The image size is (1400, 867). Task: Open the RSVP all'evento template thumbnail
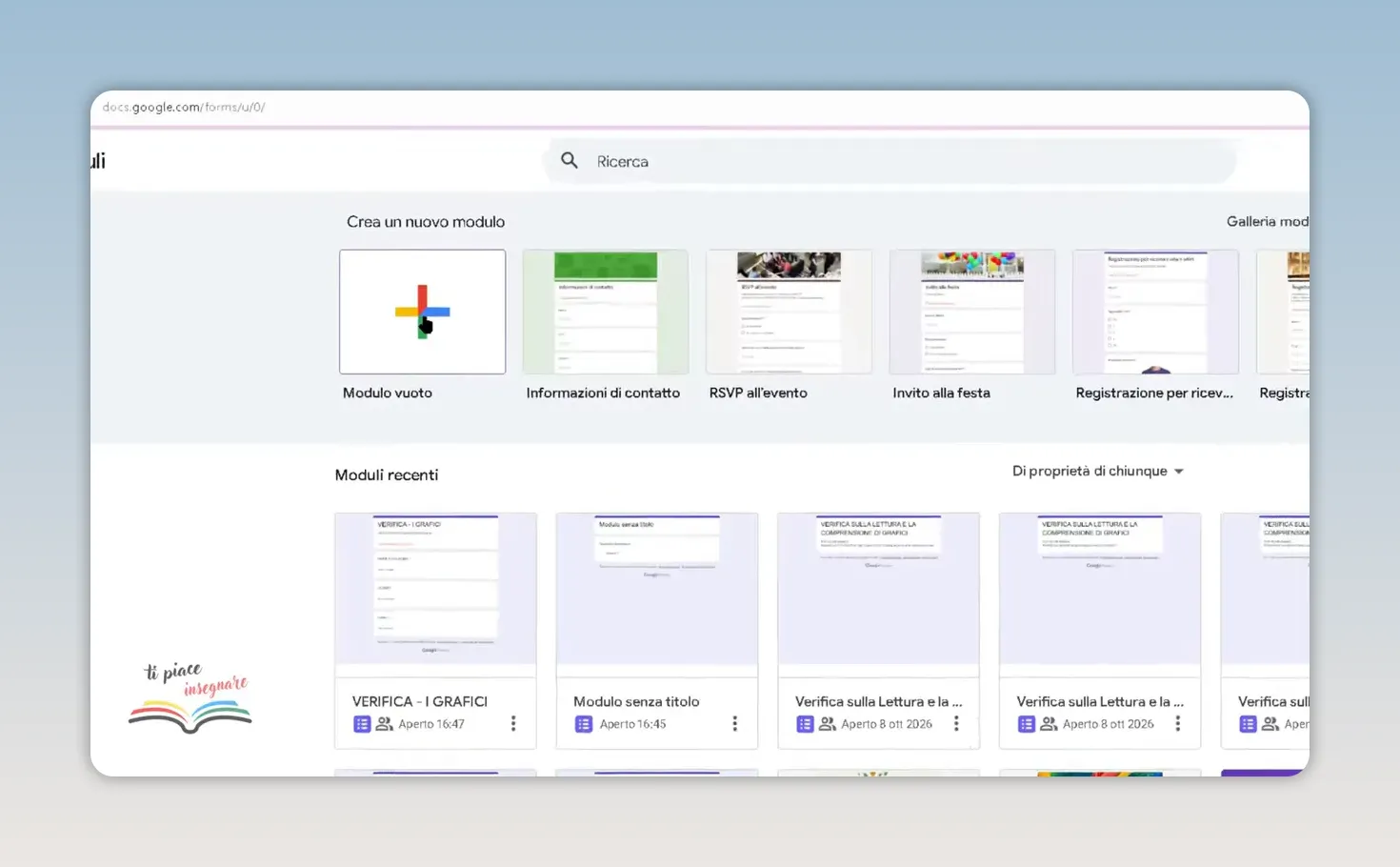click(789, 312)
